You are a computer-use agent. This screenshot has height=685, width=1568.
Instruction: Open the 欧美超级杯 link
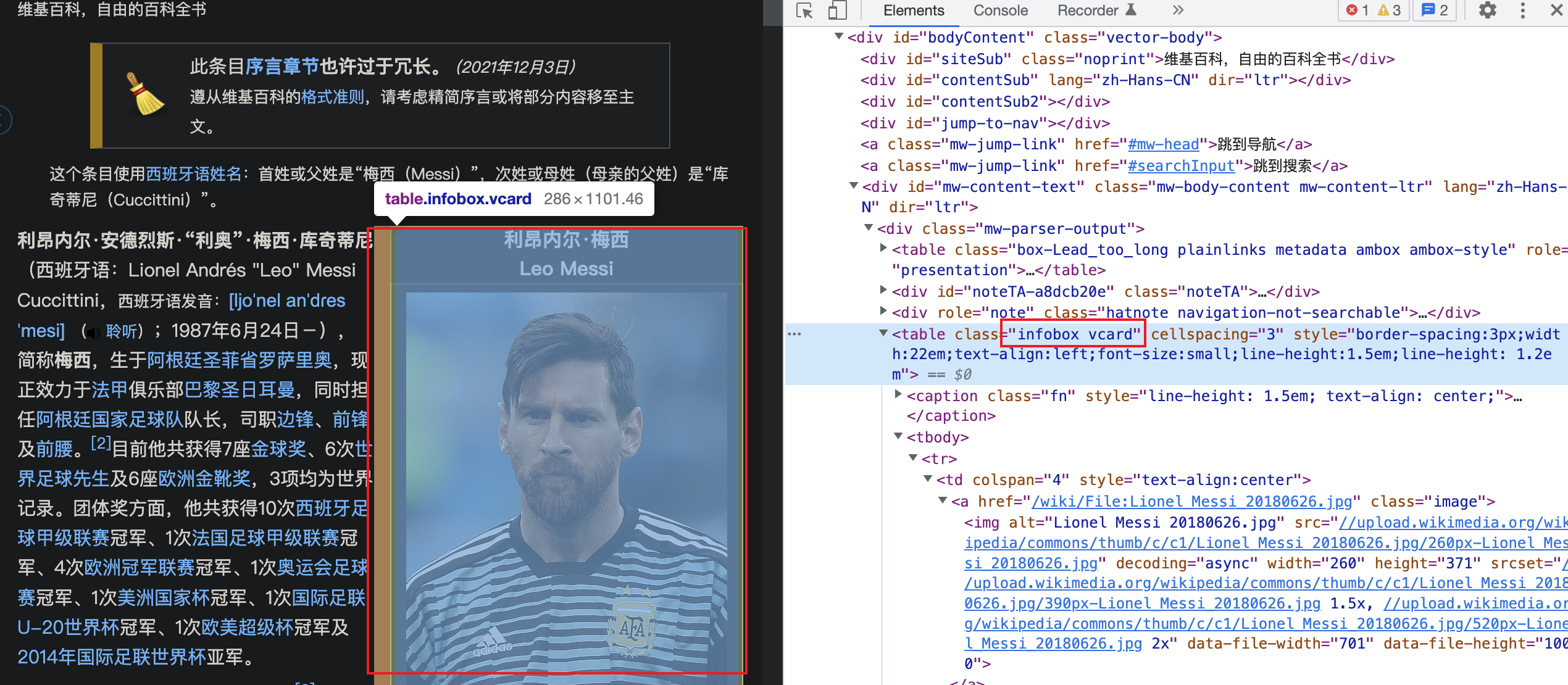click(x=248, y=627)
